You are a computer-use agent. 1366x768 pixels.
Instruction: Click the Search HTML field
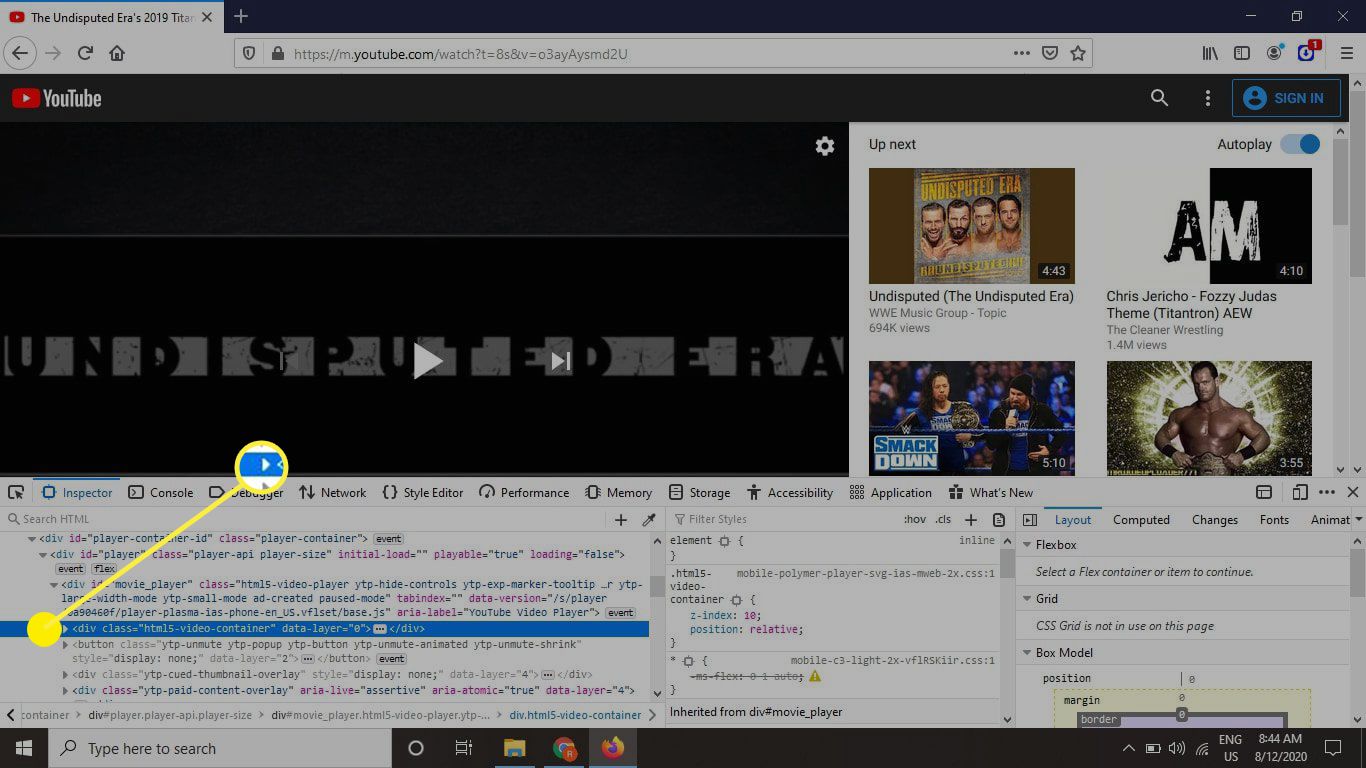[x=305, y=519]
